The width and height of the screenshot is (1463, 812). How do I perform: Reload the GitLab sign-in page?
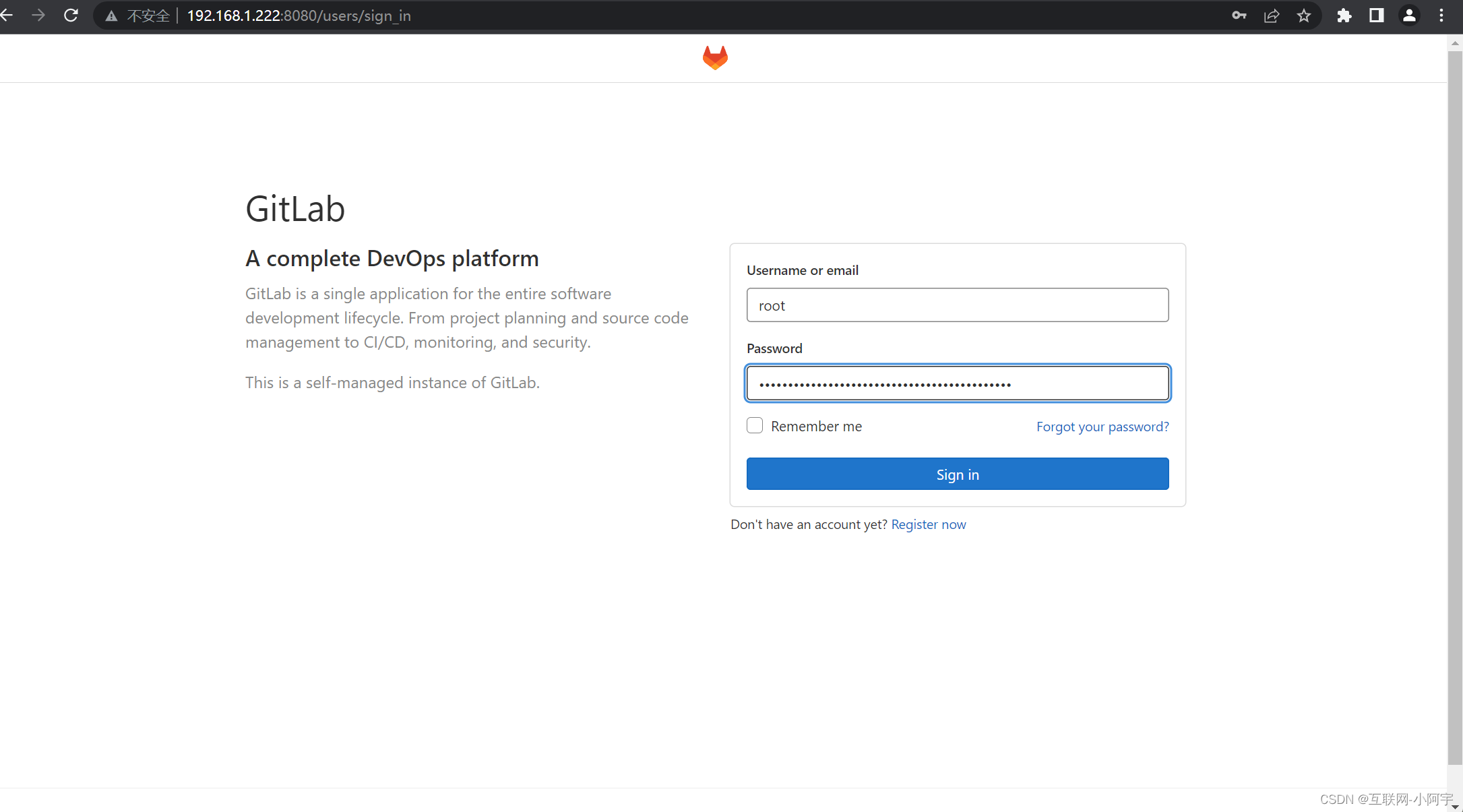coord(71,15)
